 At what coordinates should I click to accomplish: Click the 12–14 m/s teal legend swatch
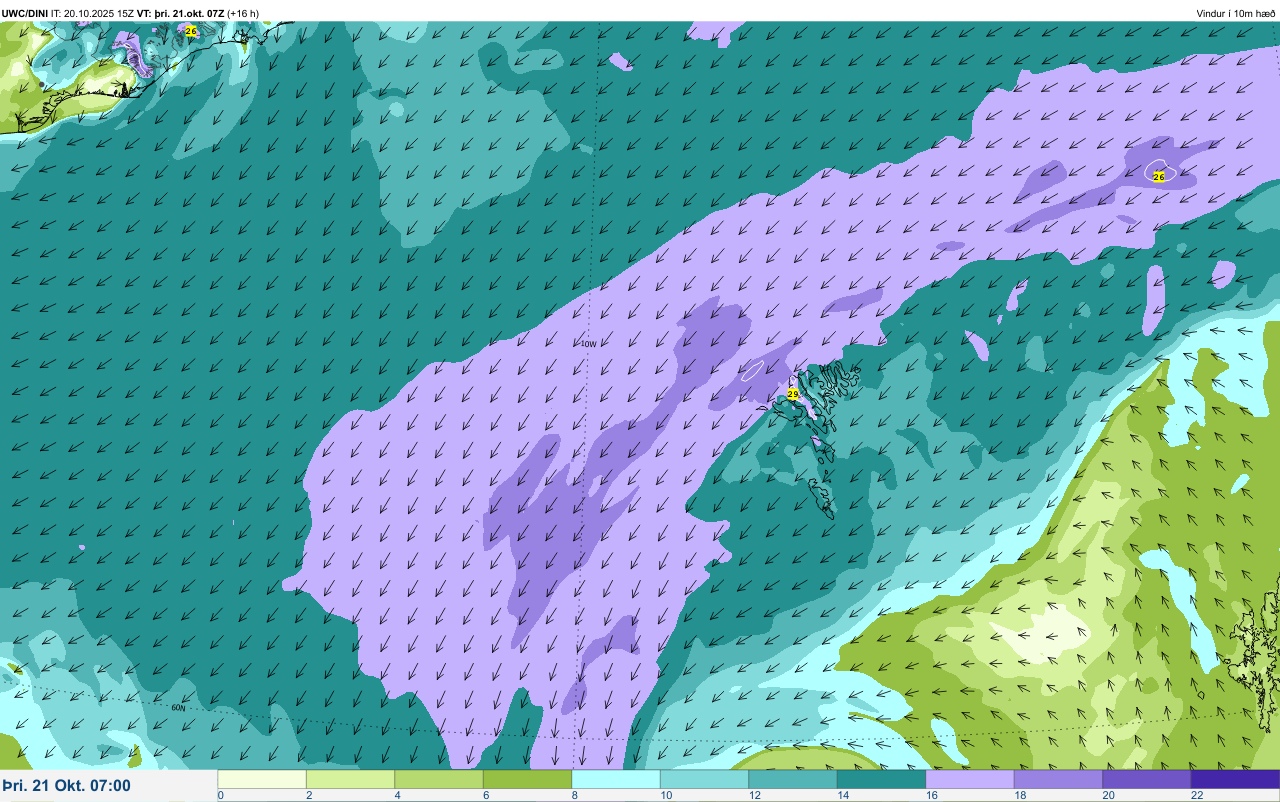[793, 779]
